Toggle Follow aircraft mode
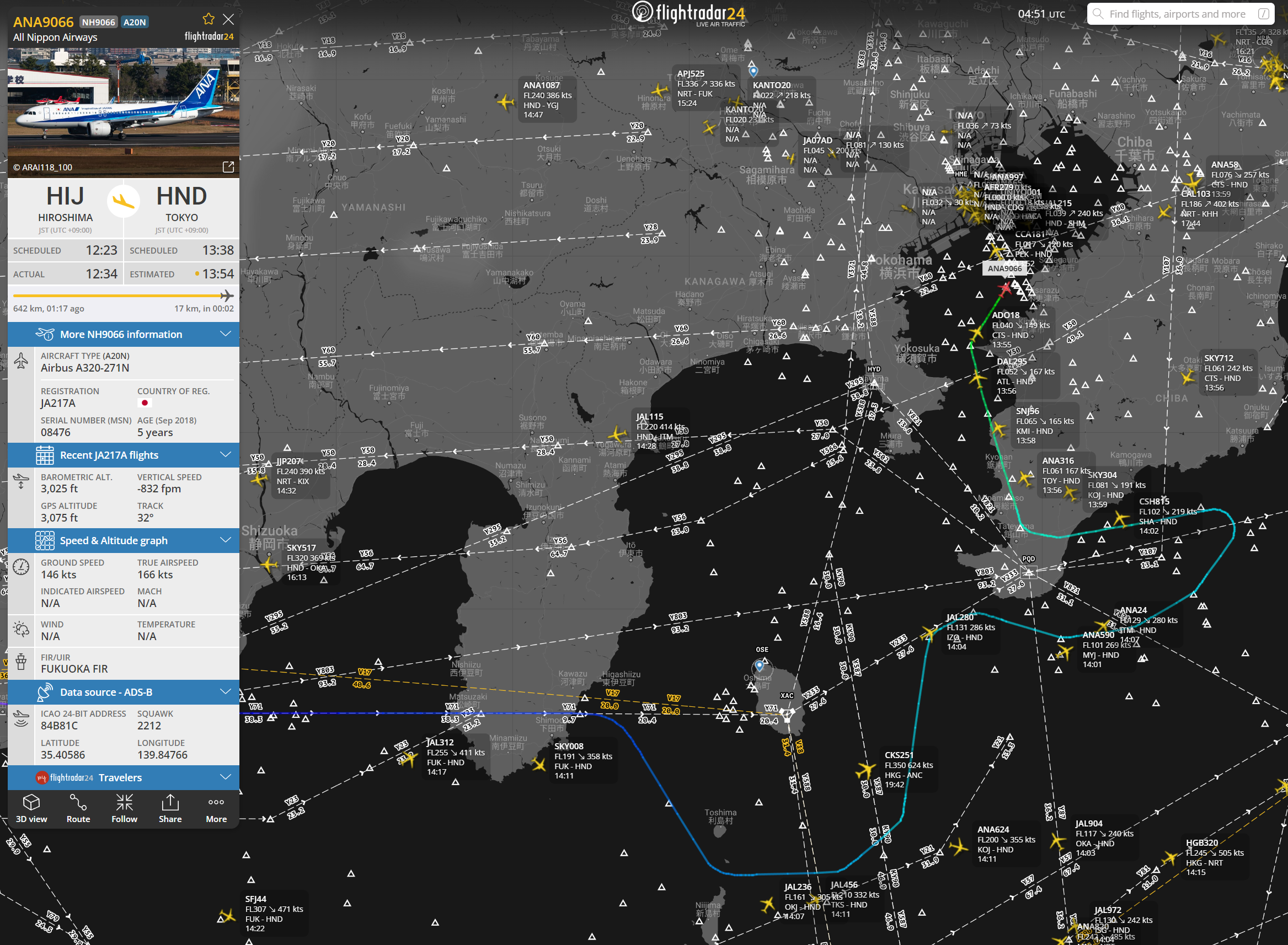Viewport: 1288px width, 945px height. pyautogui.click(x=124, y=808)
